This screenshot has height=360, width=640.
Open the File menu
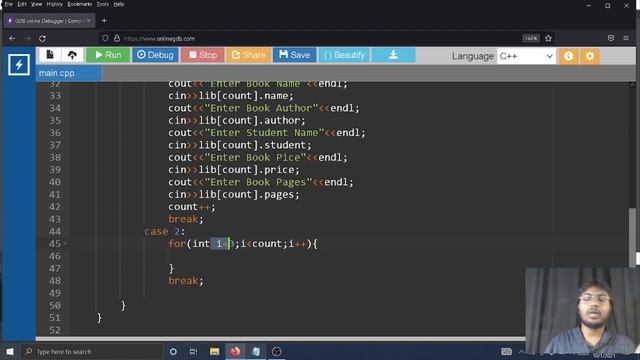click(x=9, y=4)
